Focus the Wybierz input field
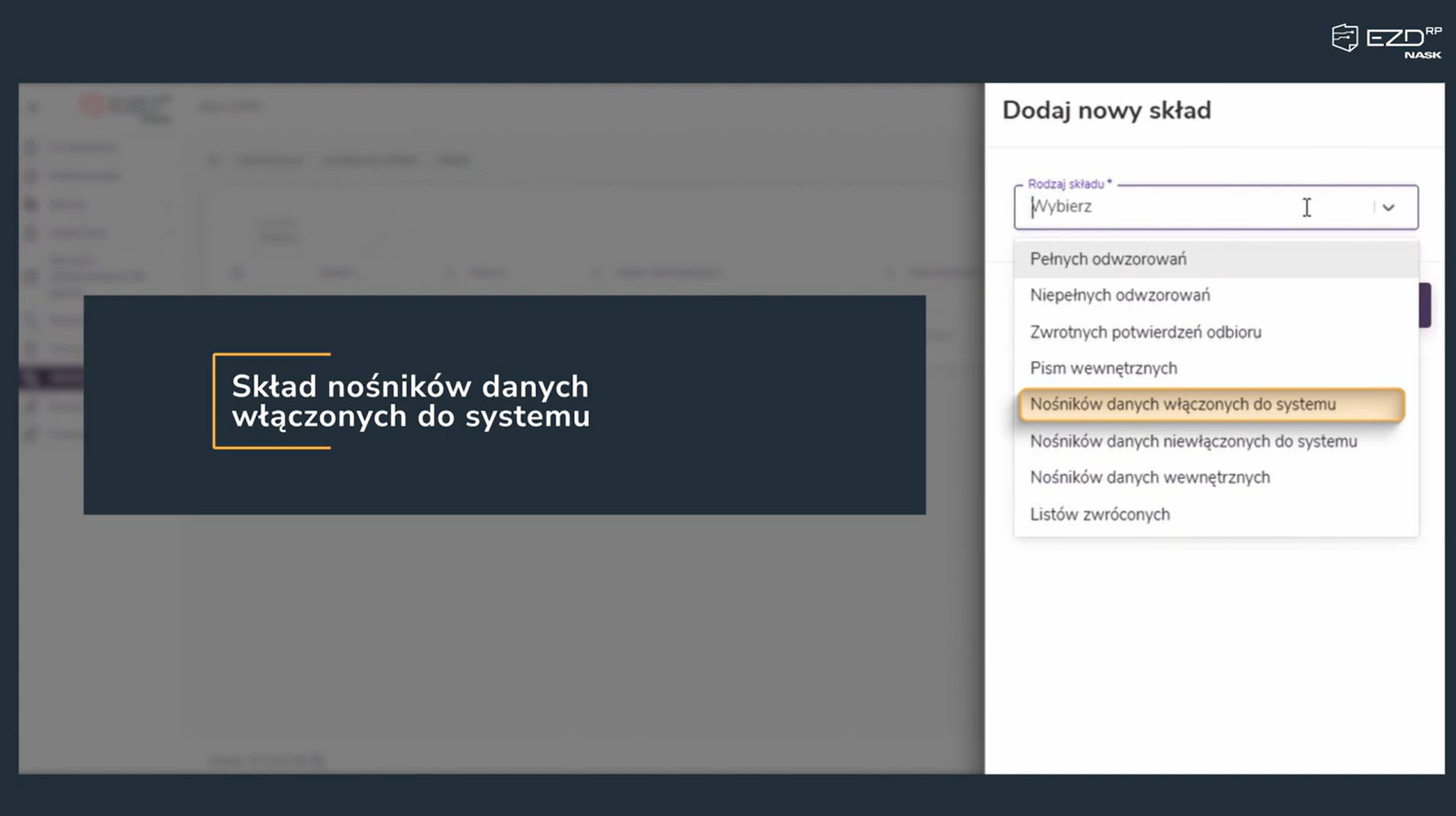The width and height of the screenshot is (1456, 816). tap(1216, 207)
